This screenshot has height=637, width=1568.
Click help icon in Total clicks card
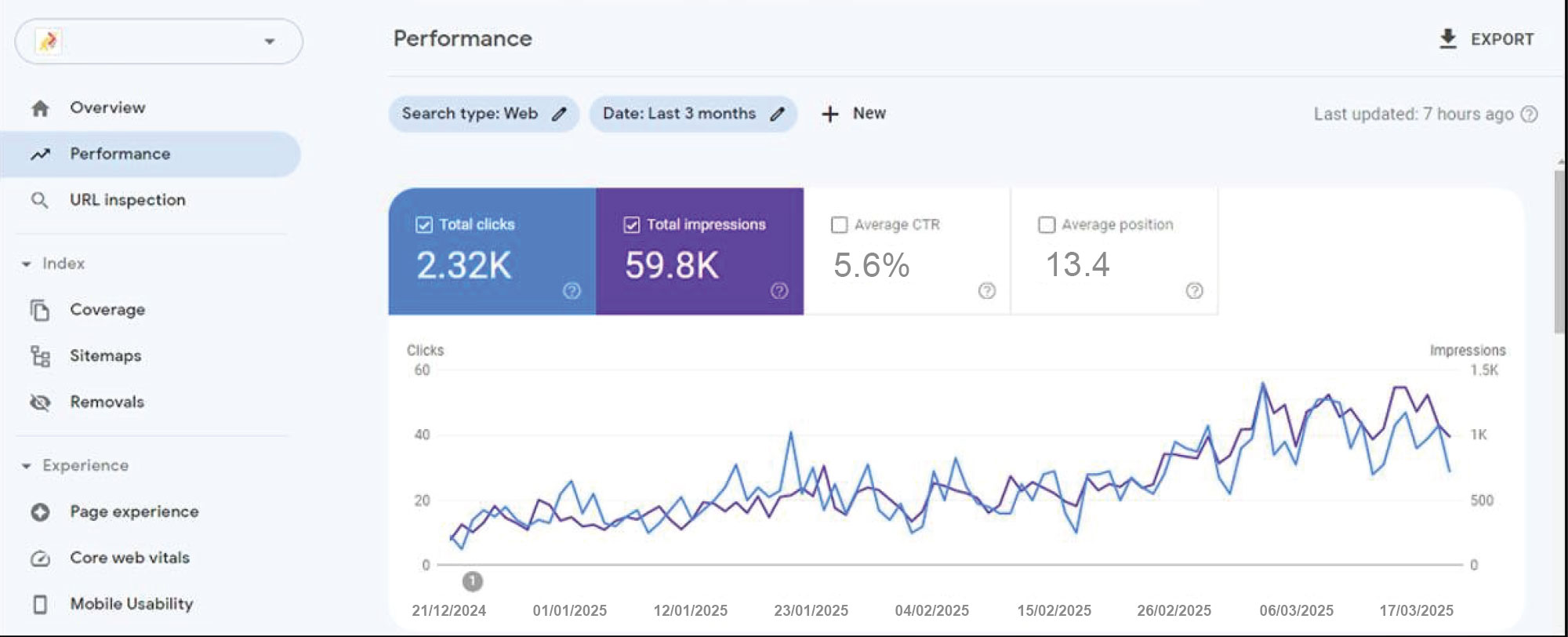point(572,291)
